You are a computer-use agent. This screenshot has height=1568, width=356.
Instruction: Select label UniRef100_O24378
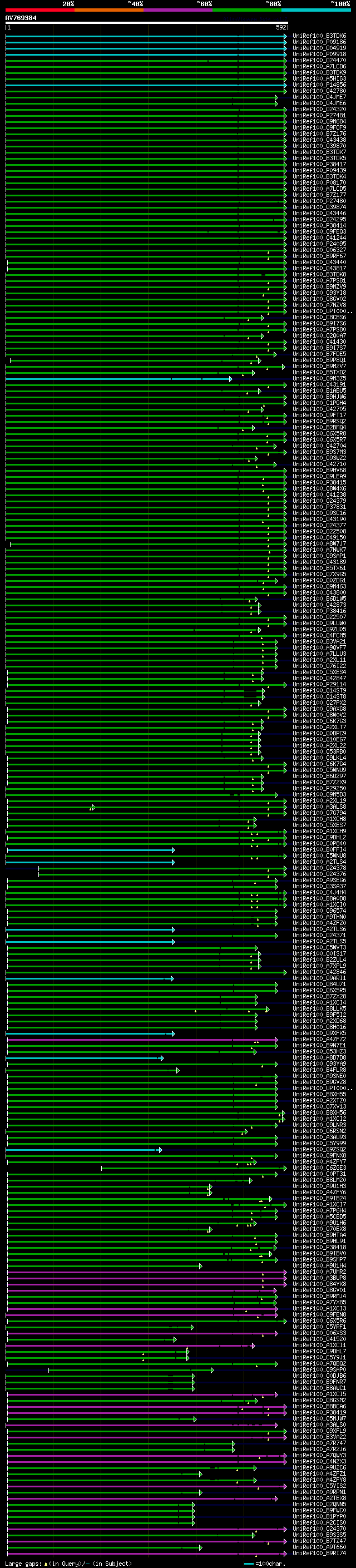(x=319, y=868)
